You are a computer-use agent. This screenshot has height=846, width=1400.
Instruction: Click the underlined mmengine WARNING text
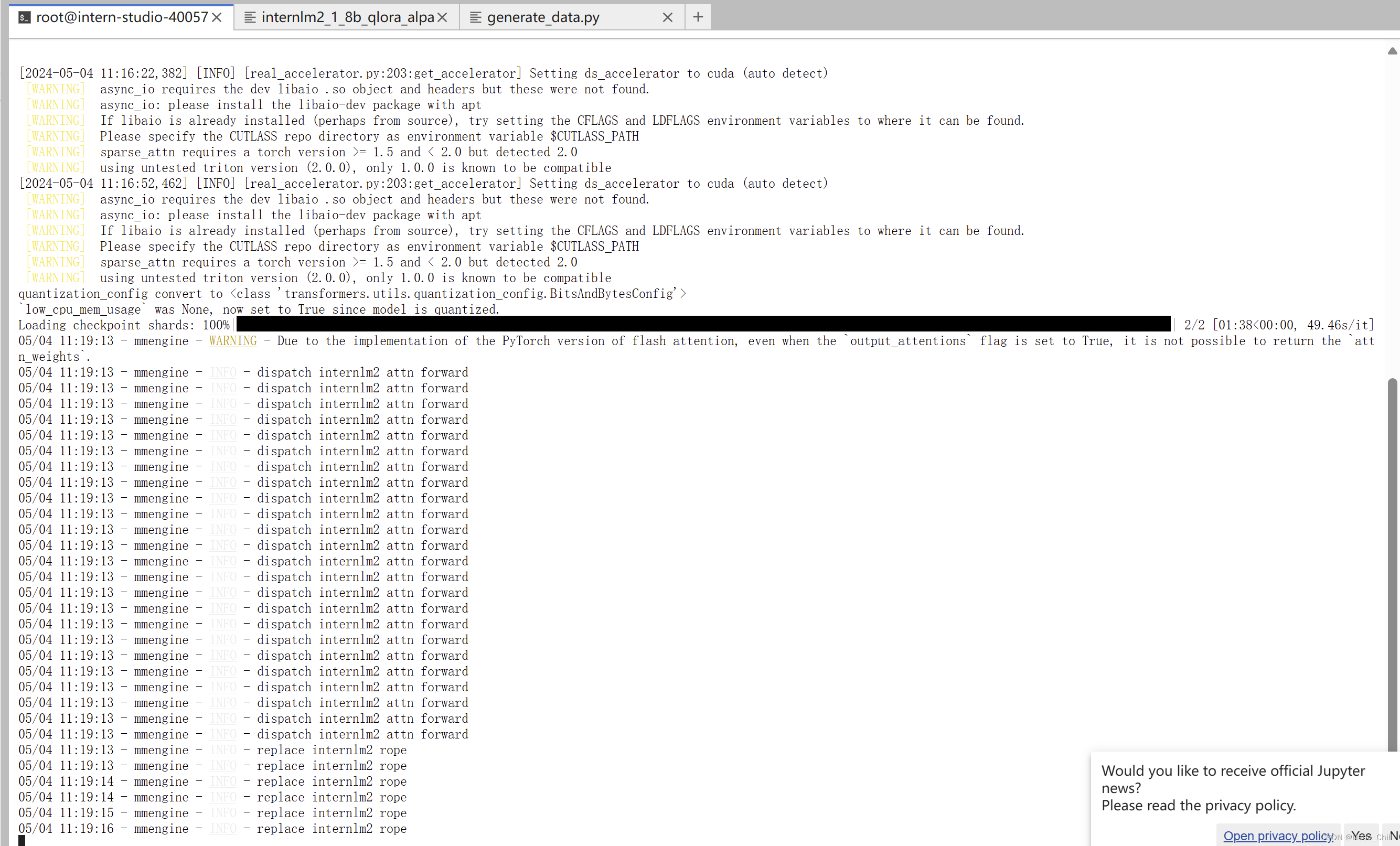coord(233,341)
